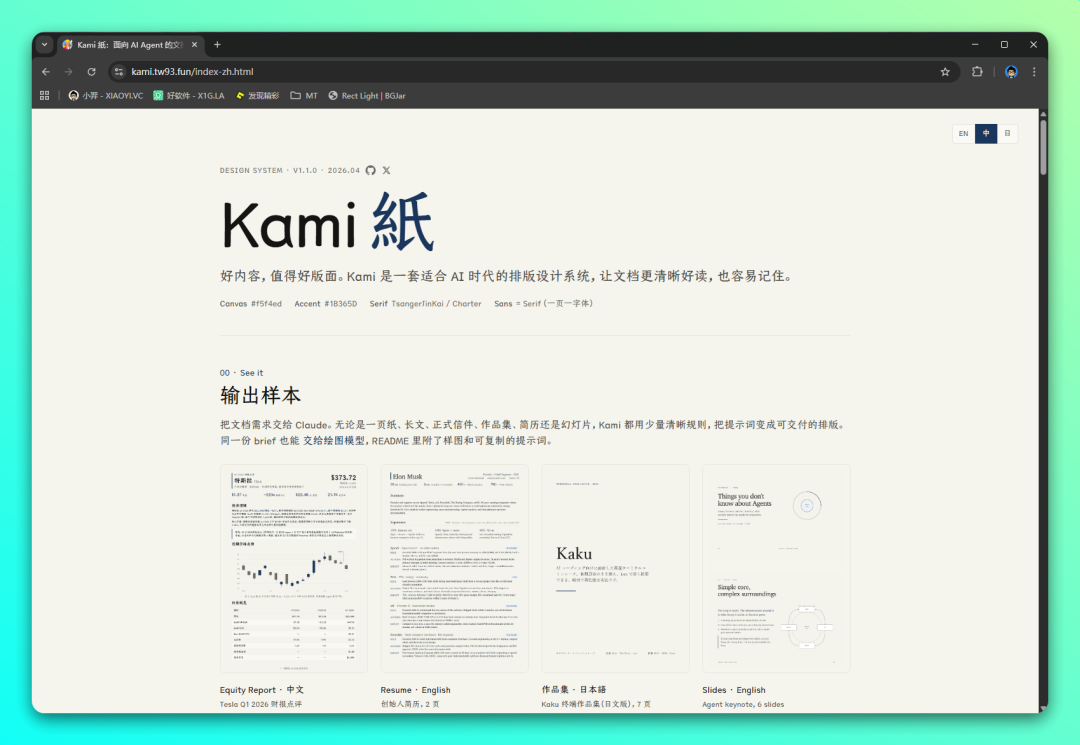The width and height of the screenshot is (1080, 745).
Task: Click the 'Resume · English' caption
Action: [x=415, y=690]
